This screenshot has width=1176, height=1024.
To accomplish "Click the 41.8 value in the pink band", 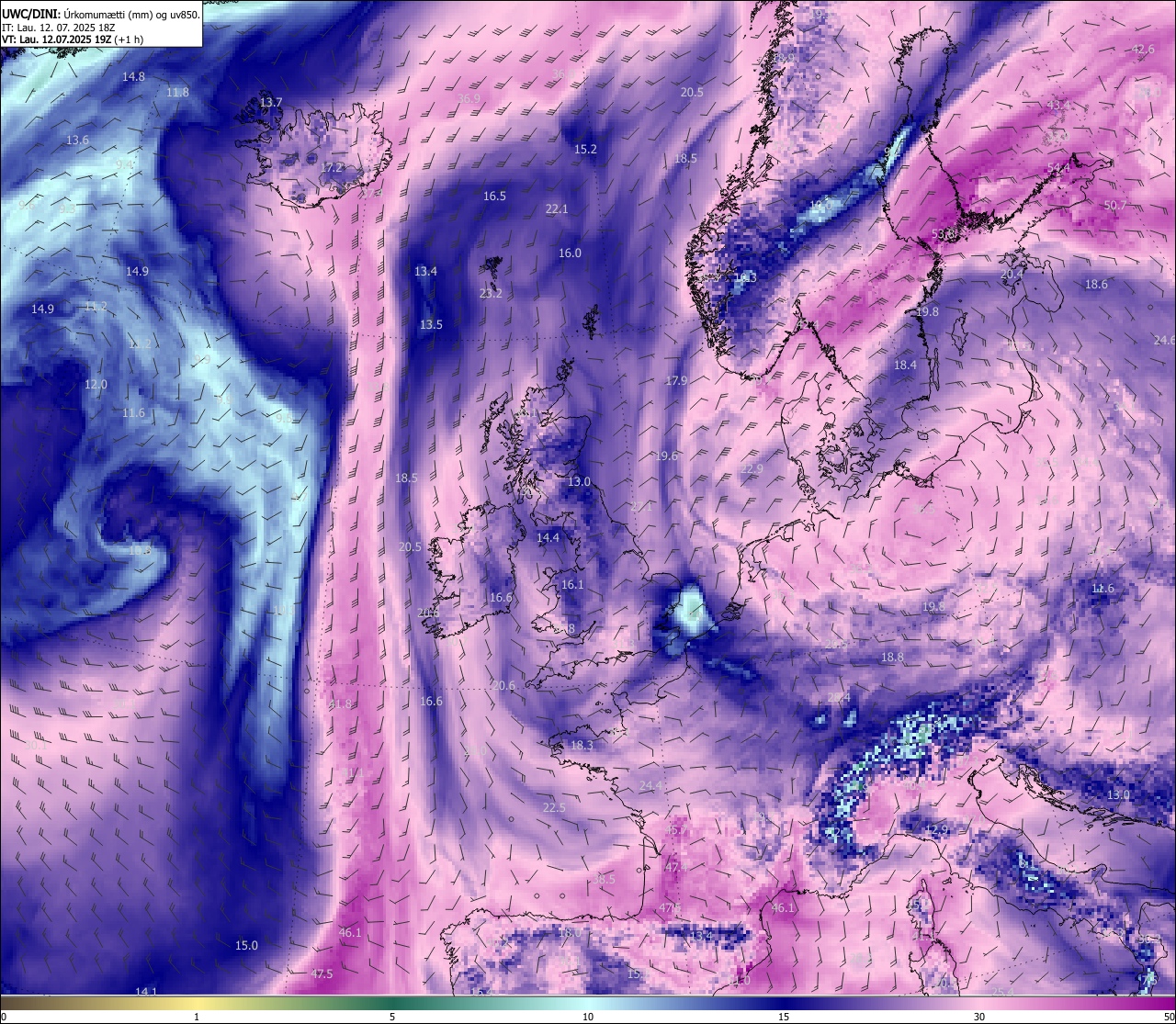I will coord(340,704).
